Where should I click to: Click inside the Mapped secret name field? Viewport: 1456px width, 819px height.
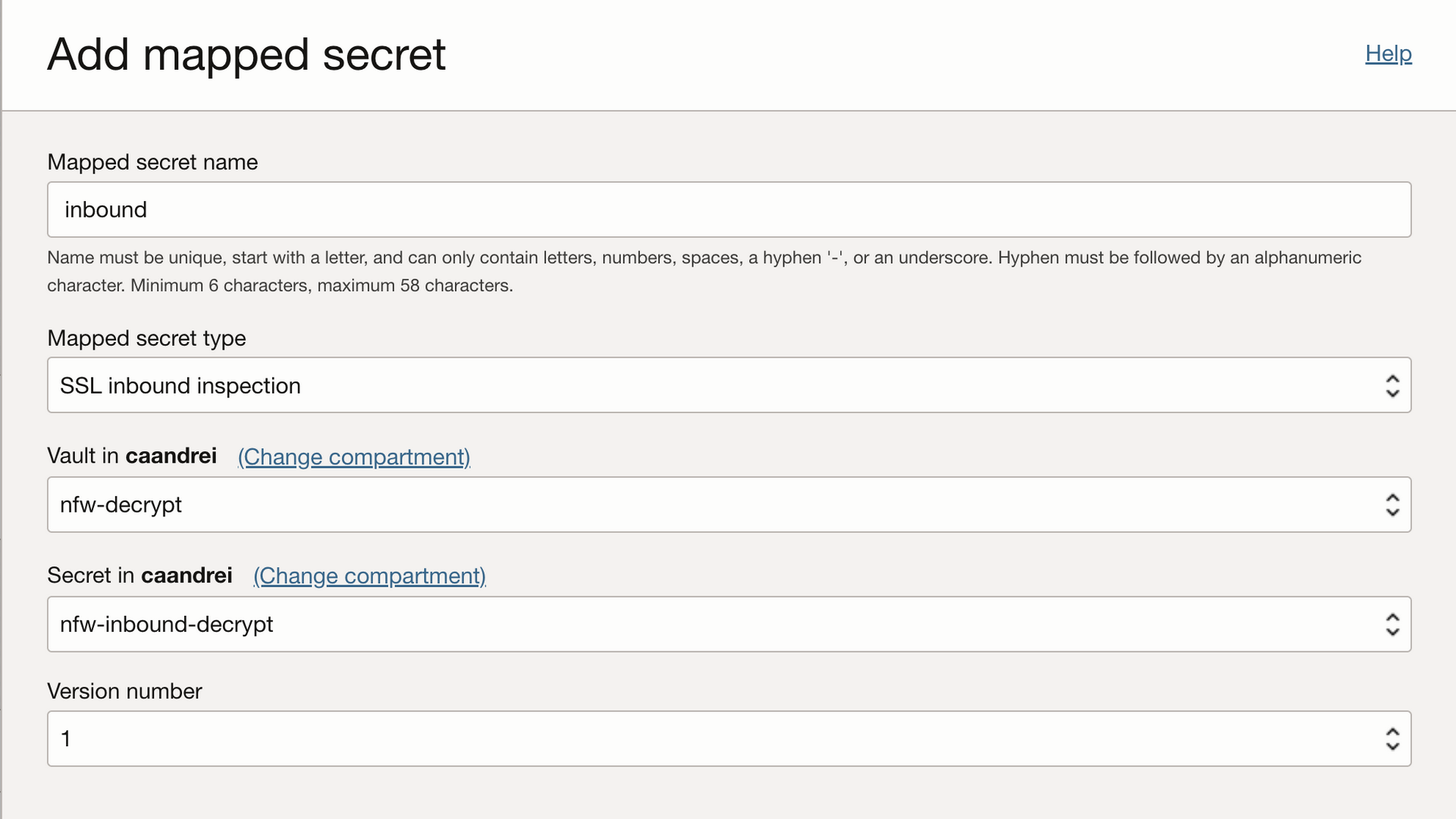tap(728, 209)
